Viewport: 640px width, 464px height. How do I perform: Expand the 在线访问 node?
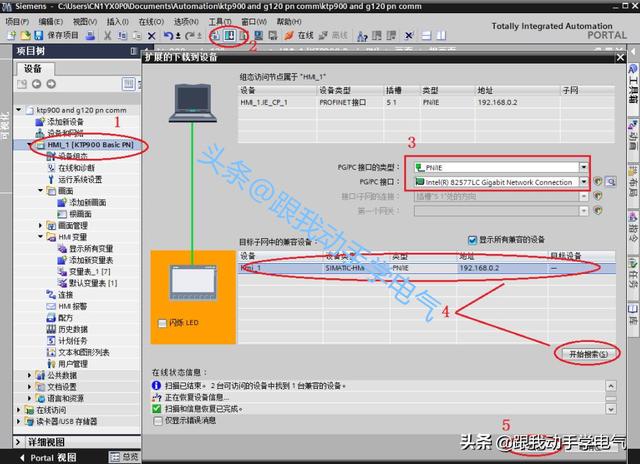18,409
